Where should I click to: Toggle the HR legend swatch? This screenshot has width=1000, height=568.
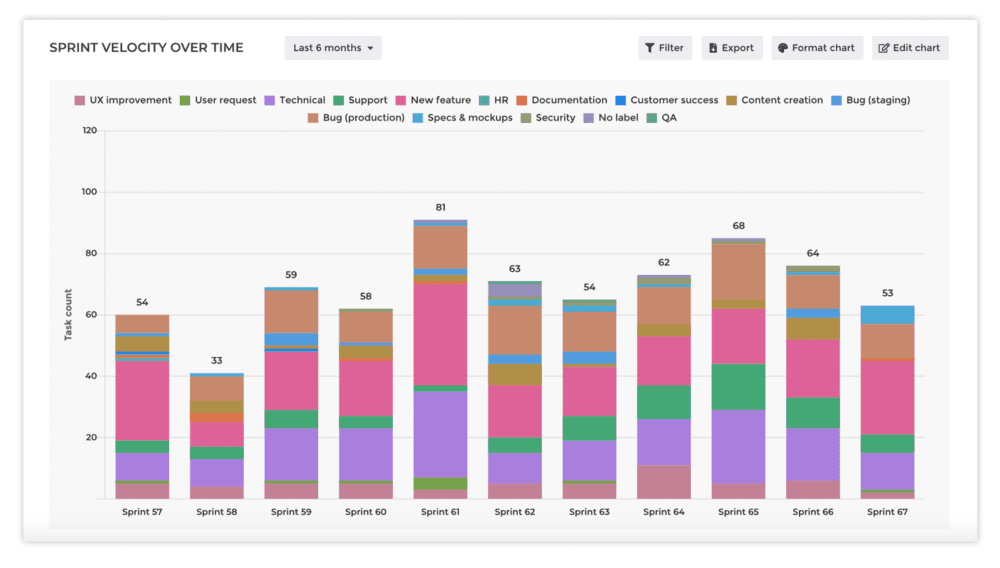pyautogui.click(x=484, y=100)
